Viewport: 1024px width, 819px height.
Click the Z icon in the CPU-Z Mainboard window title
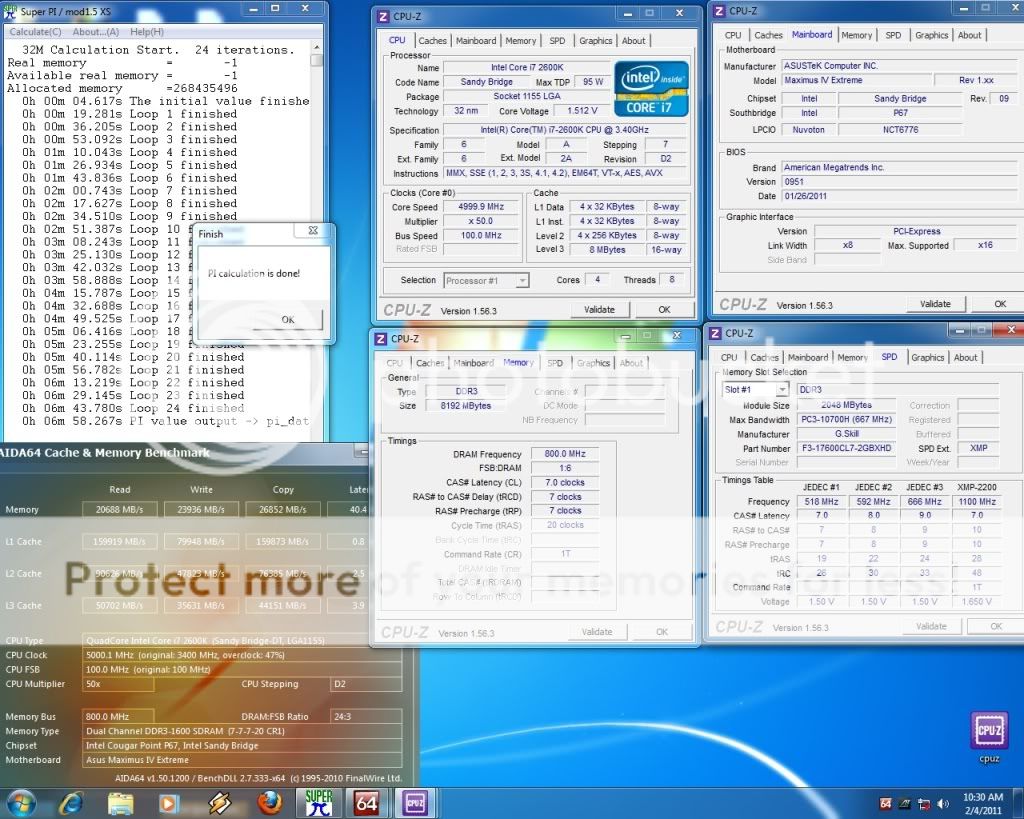(x=719, y=11)
